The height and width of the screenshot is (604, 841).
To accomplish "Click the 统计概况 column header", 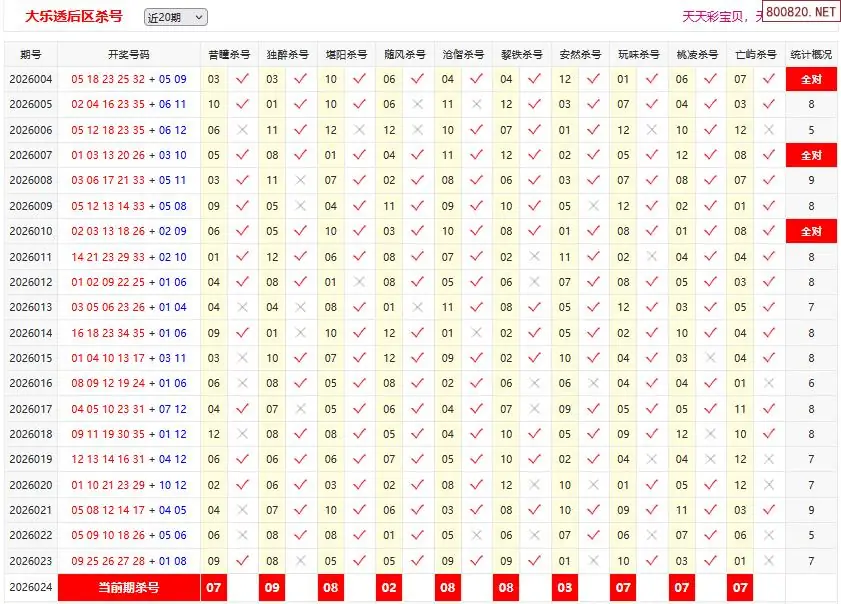I will 811,54.
